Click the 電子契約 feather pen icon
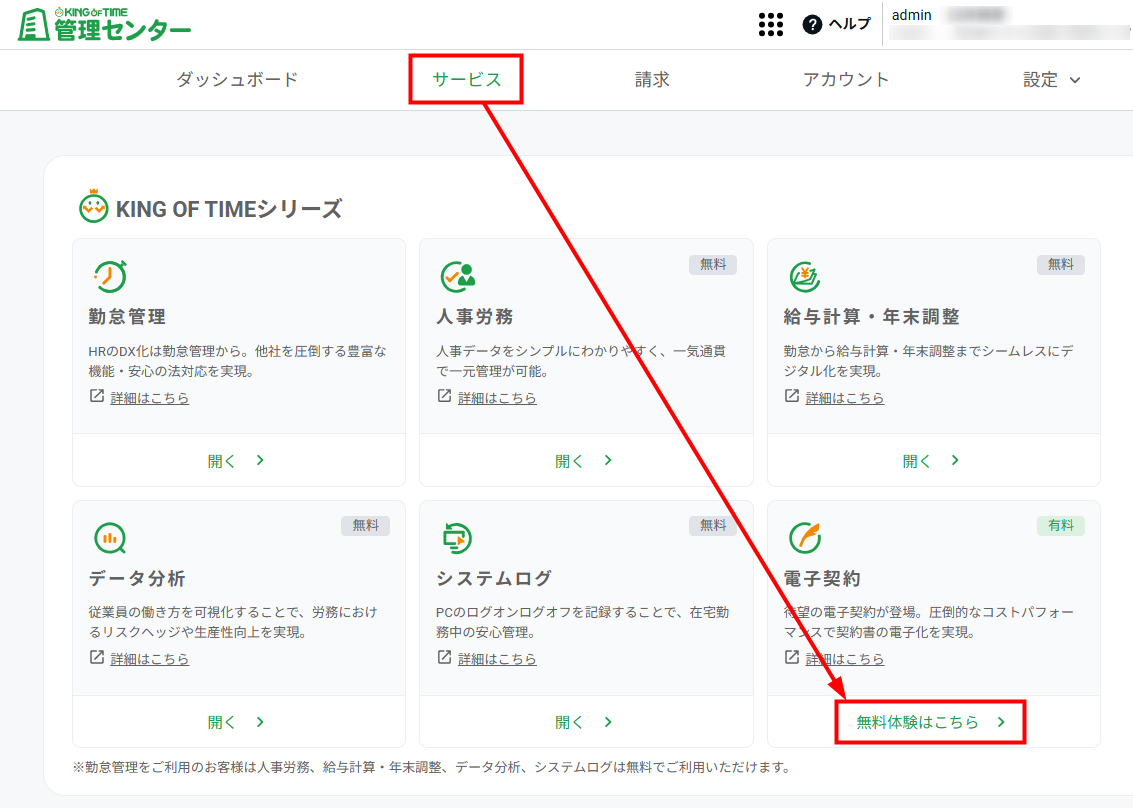Viewport: 1133px width, 808px height. click(x=805, y=538)
